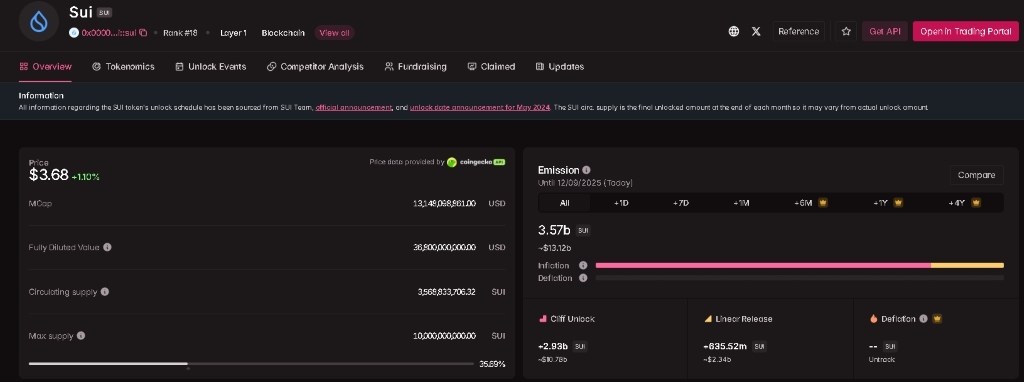1024x382 pixels.
Task: Click the contract chain icon
Action: coord(74,33)
